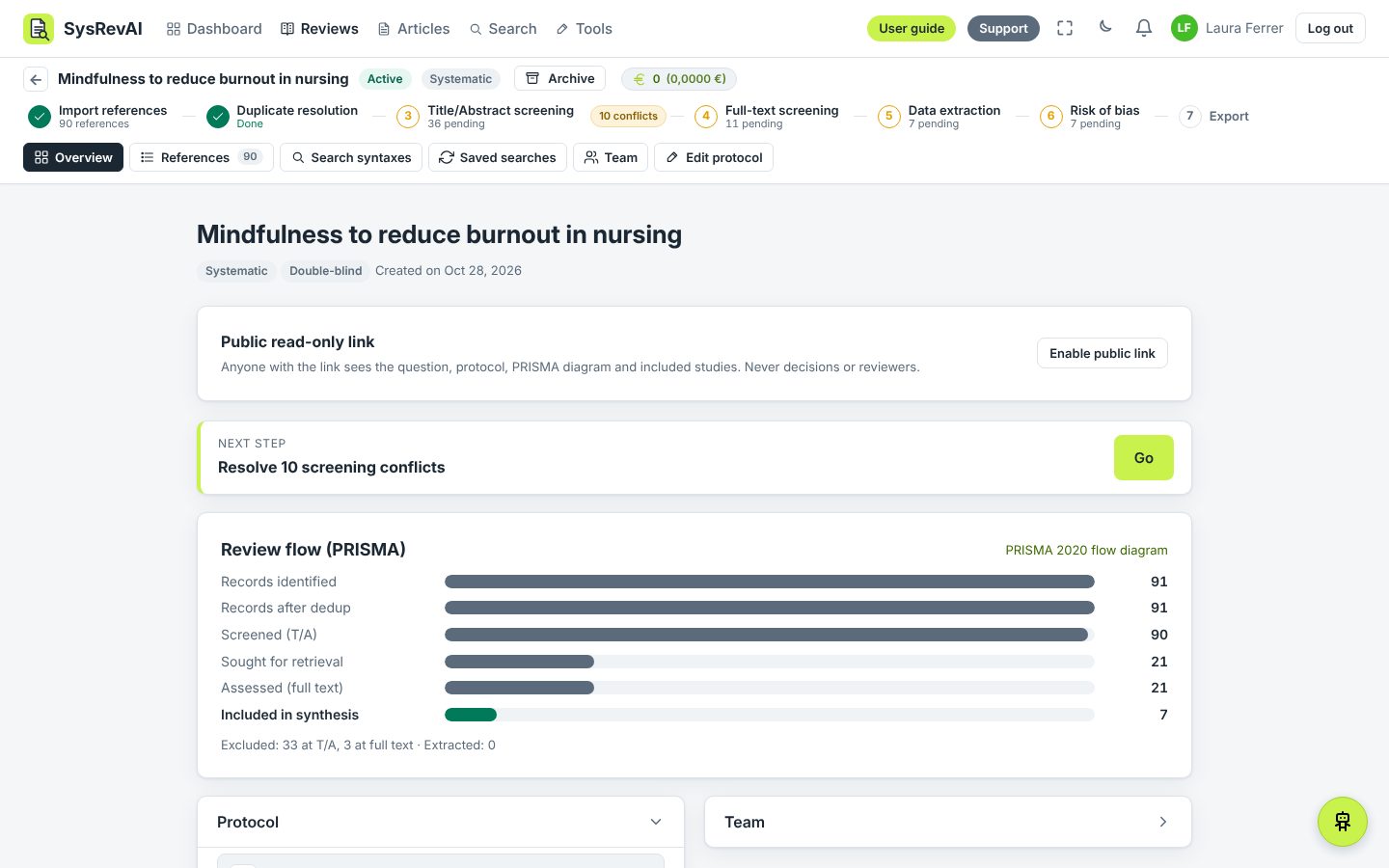The image size is (1389, 868).
Task: Open the Saved searches tab
Action: pos(498,157)
